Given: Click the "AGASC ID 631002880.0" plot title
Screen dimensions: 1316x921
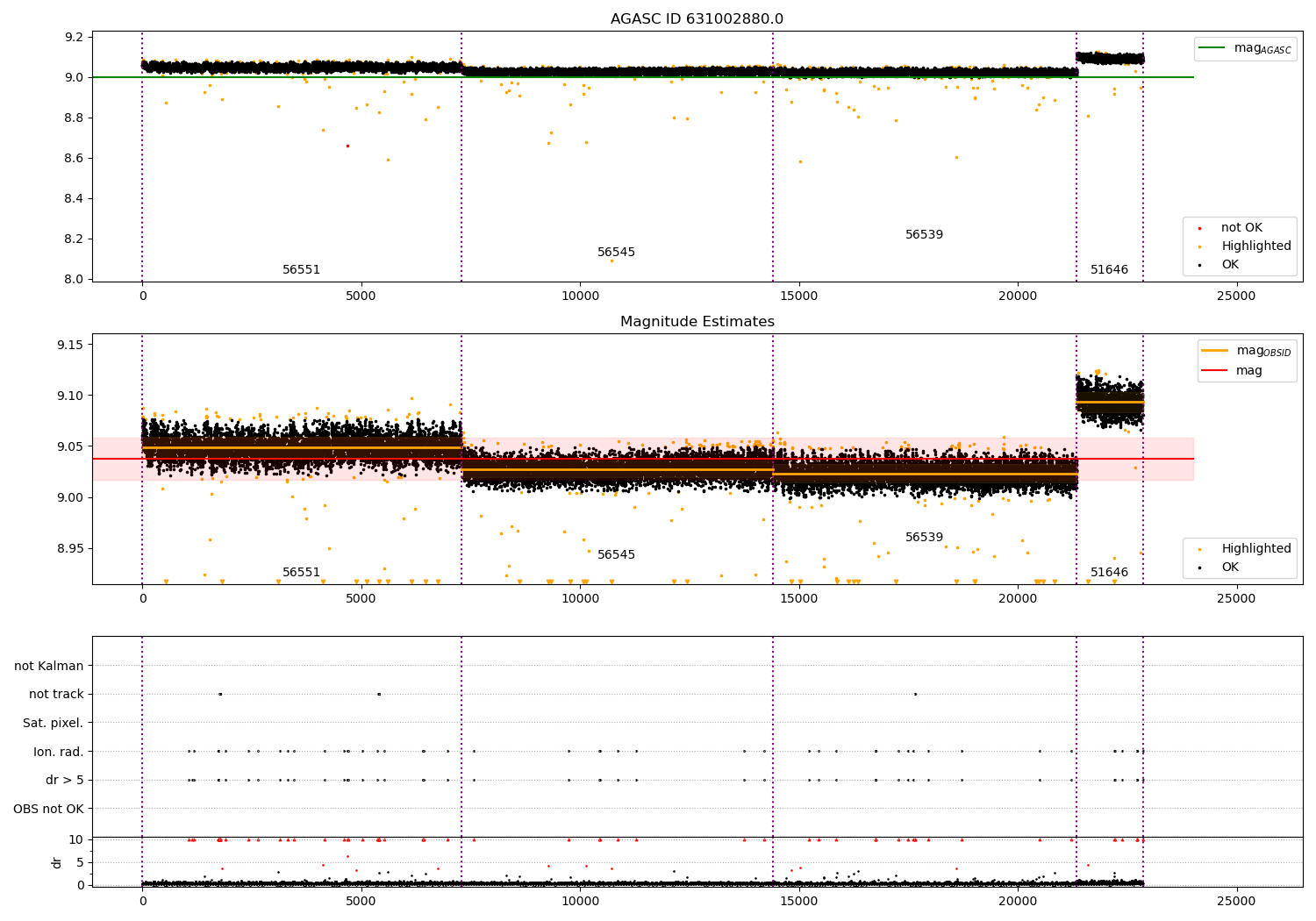Looking at the screenshot, I should pyautogui.click(x=697, y=19).
